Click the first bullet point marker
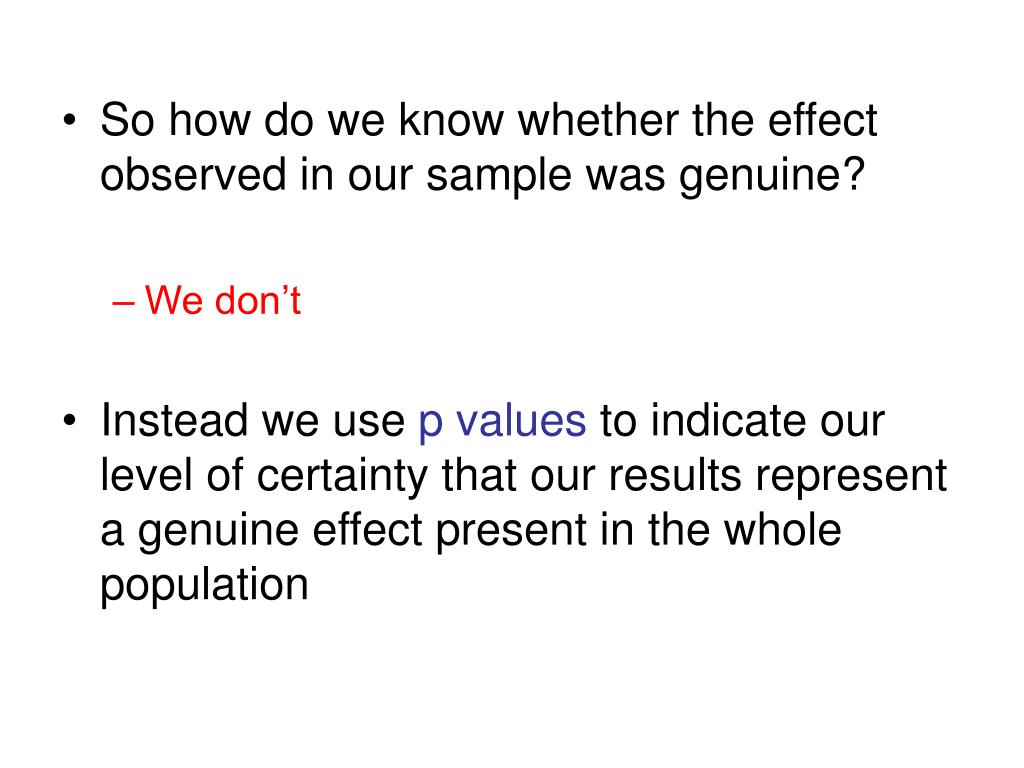 [70, 121]
